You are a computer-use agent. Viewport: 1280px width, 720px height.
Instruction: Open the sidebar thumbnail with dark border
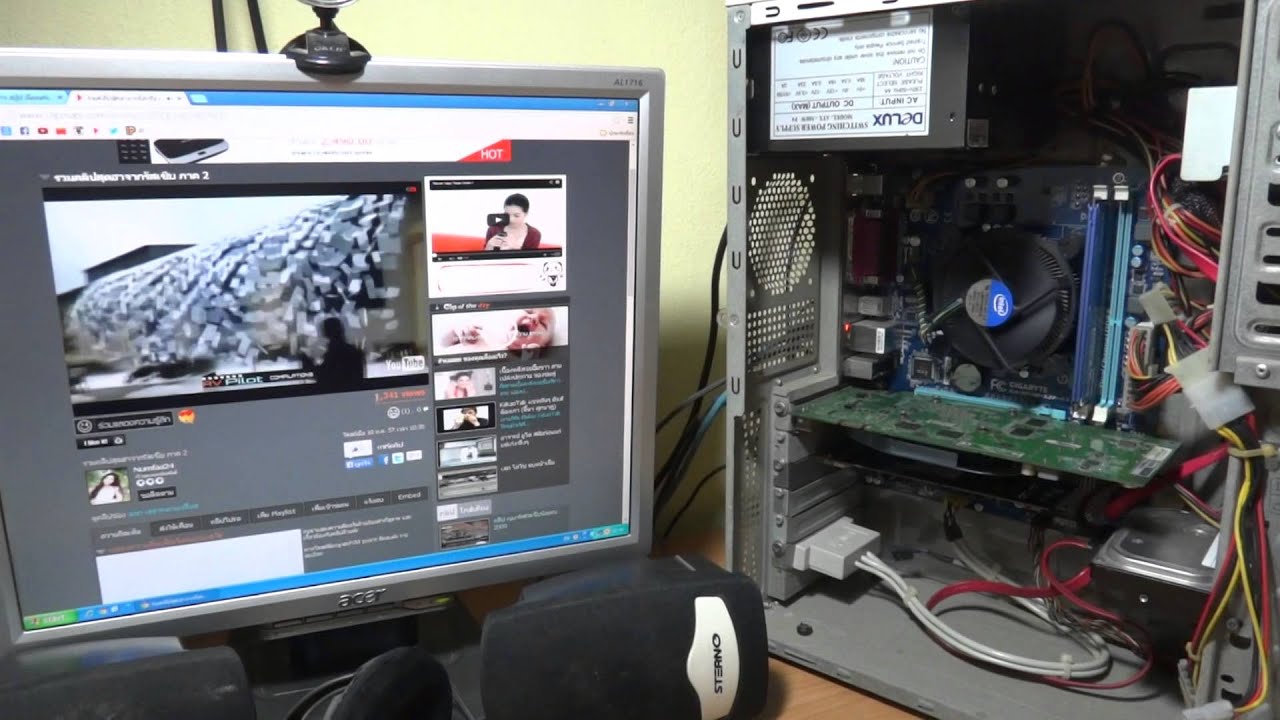(x=466, y=418)
